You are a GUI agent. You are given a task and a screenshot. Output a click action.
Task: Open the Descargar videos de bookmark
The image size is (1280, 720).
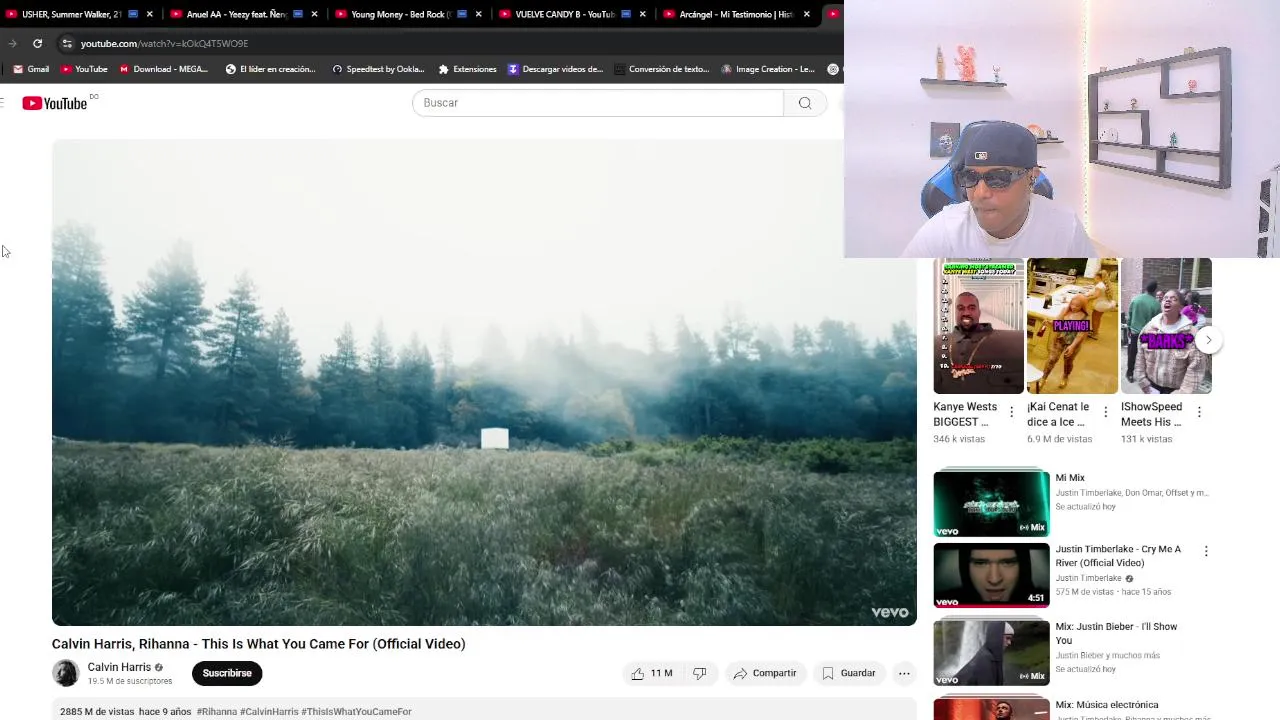pyautogui.click(x=555, y=69)
